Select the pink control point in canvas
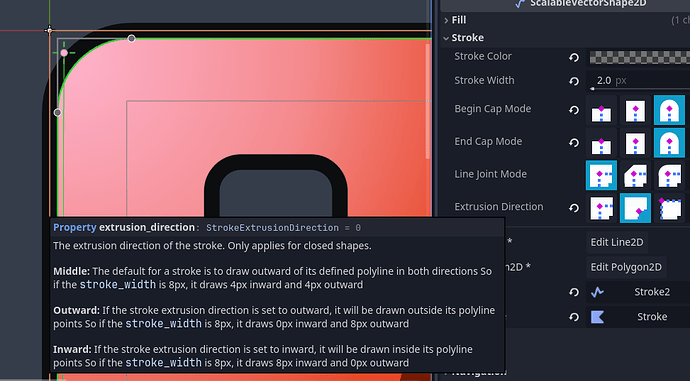The image size is (690, 381). click(64, 53)
